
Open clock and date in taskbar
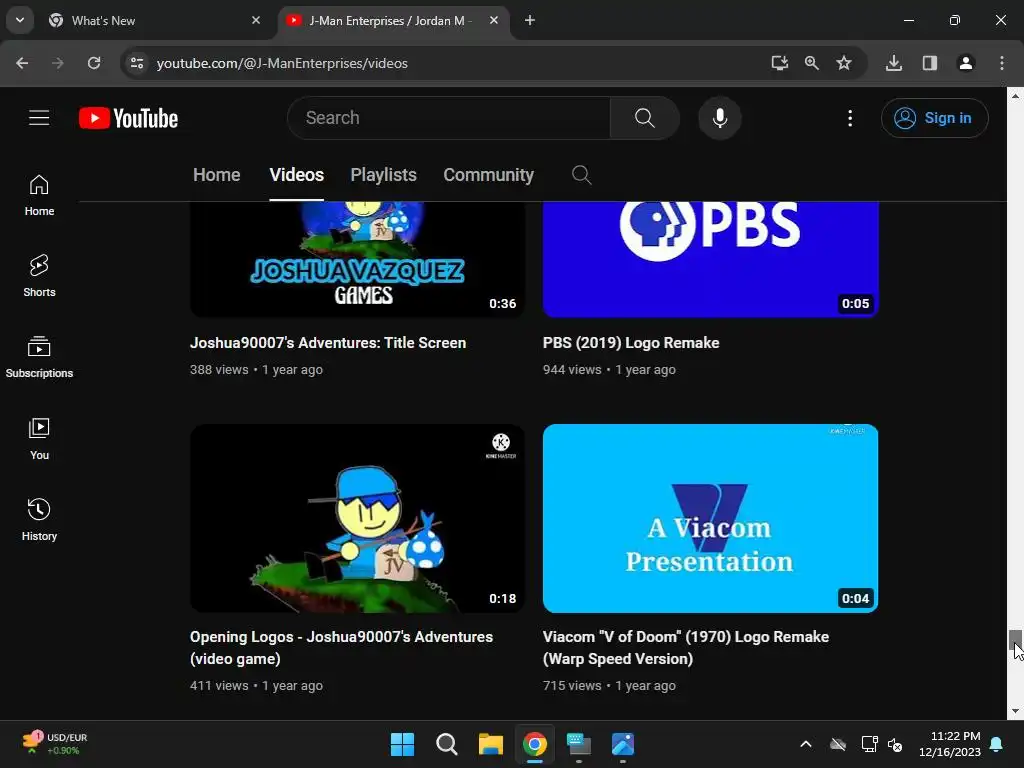[x=950, y=744]
